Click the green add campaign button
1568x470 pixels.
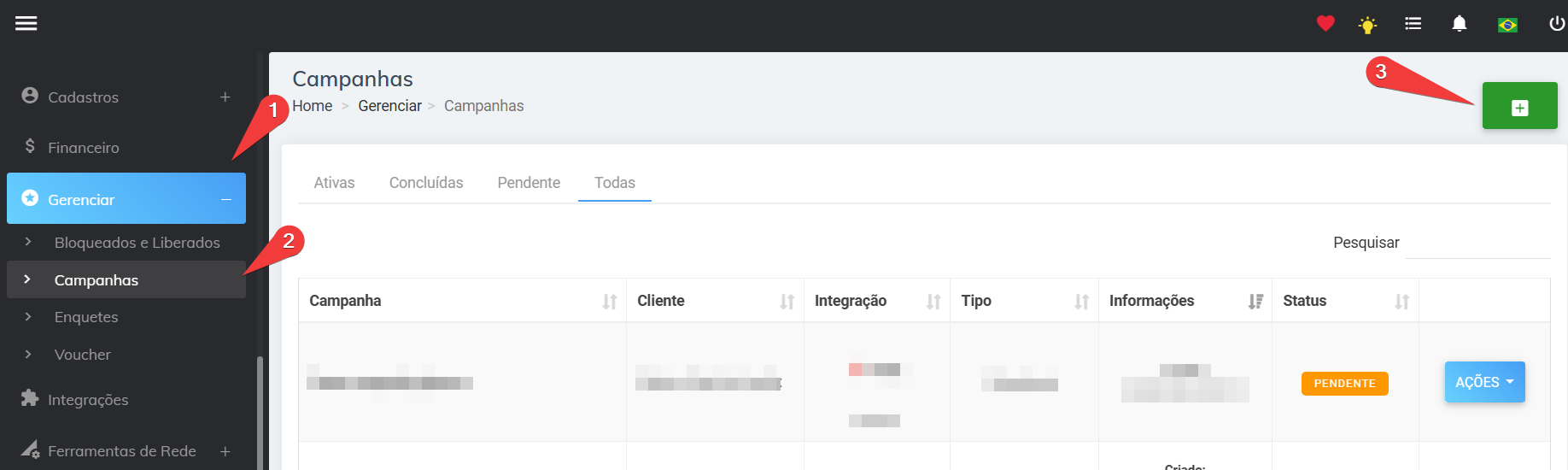1519,107
